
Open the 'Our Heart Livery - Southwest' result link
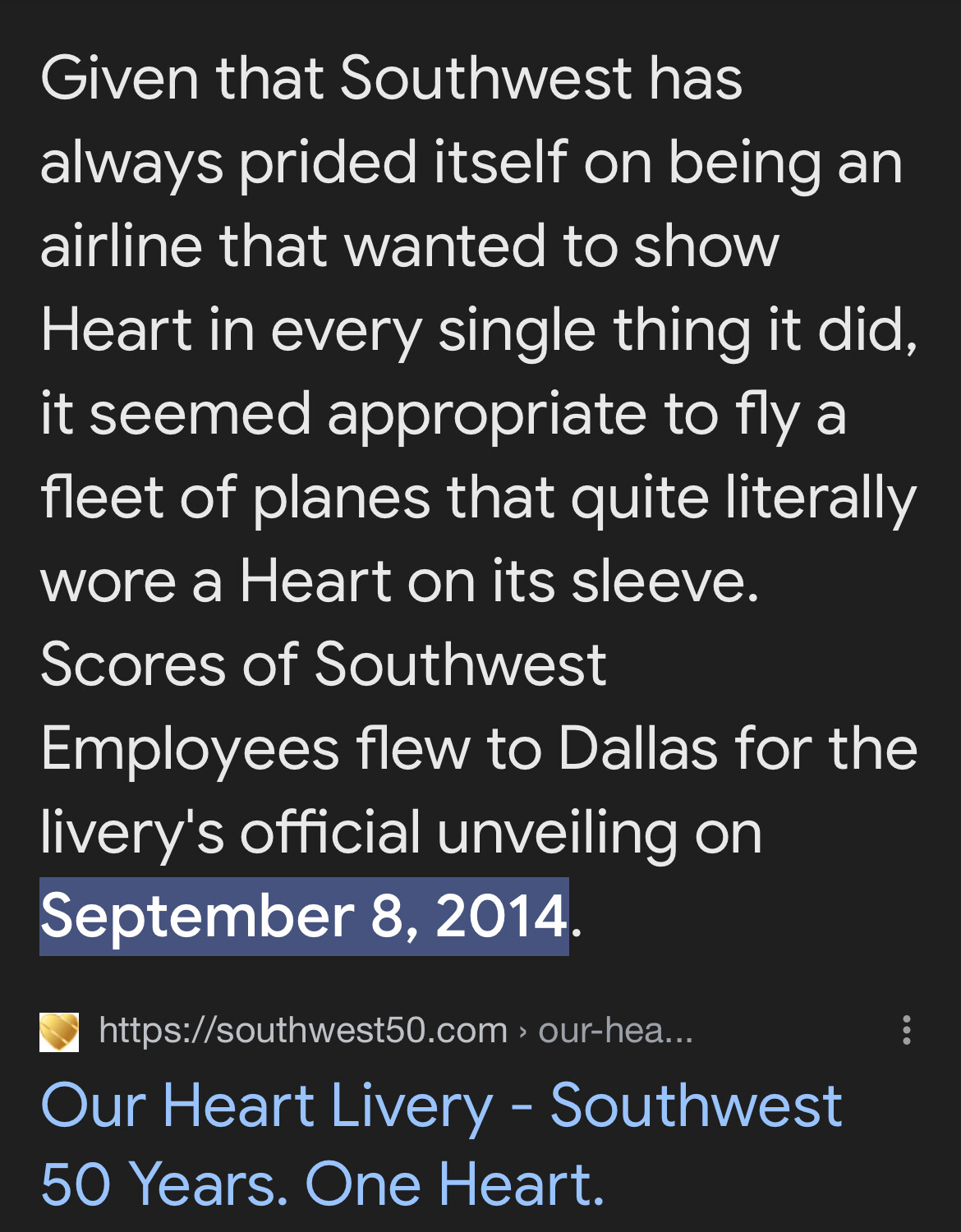click(x=441, y=1105)
